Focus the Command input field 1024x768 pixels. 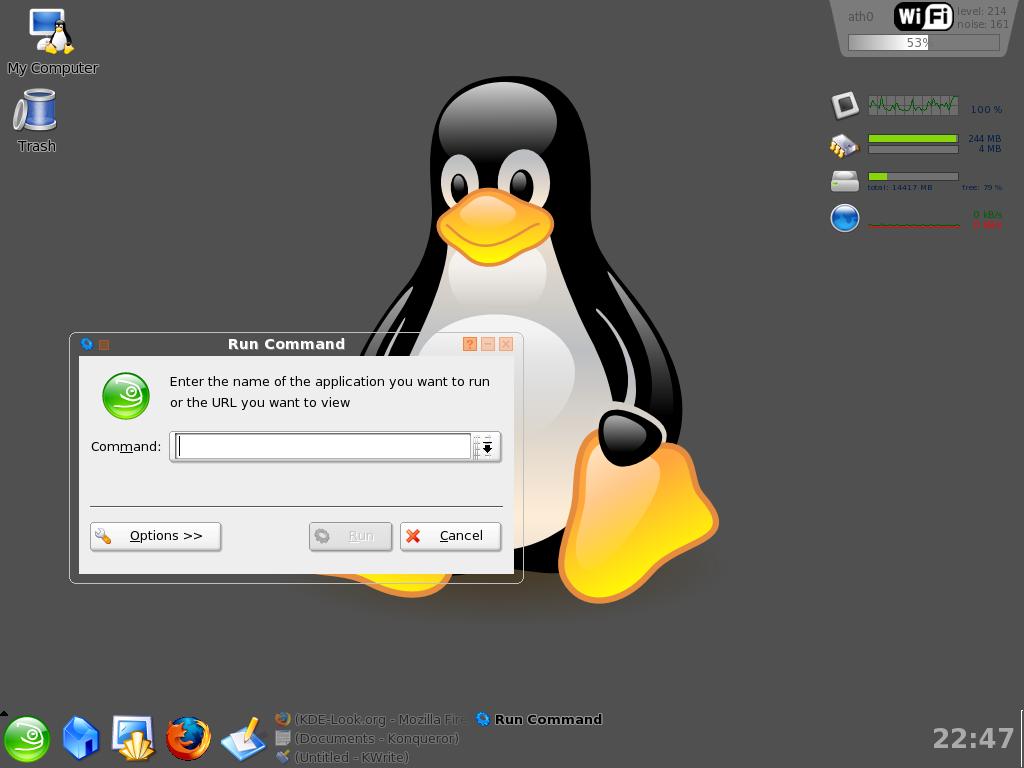pos(323,447)
